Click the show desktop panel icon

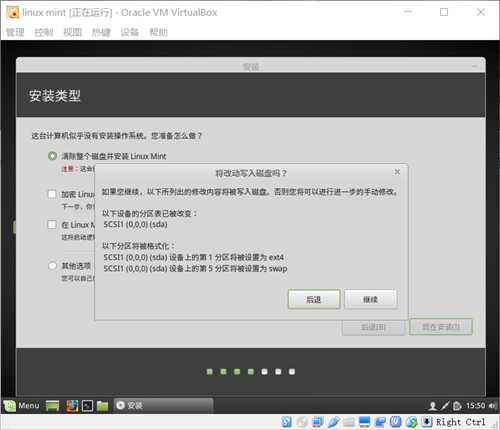52,406
